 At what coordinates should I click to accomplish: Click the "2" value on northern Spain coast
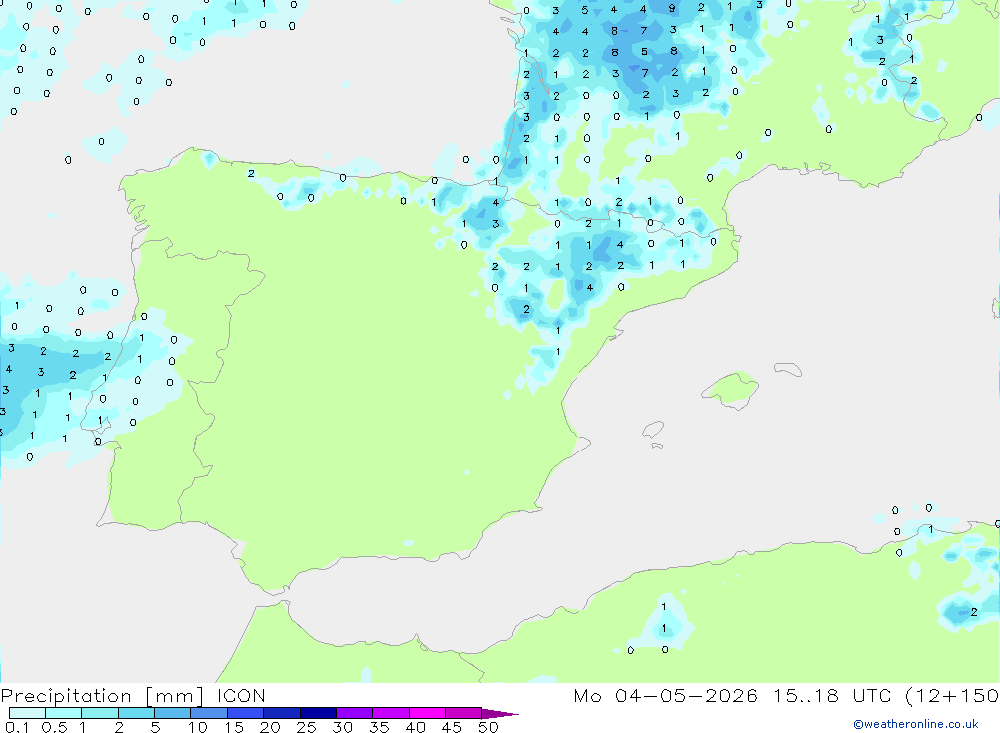251,173
